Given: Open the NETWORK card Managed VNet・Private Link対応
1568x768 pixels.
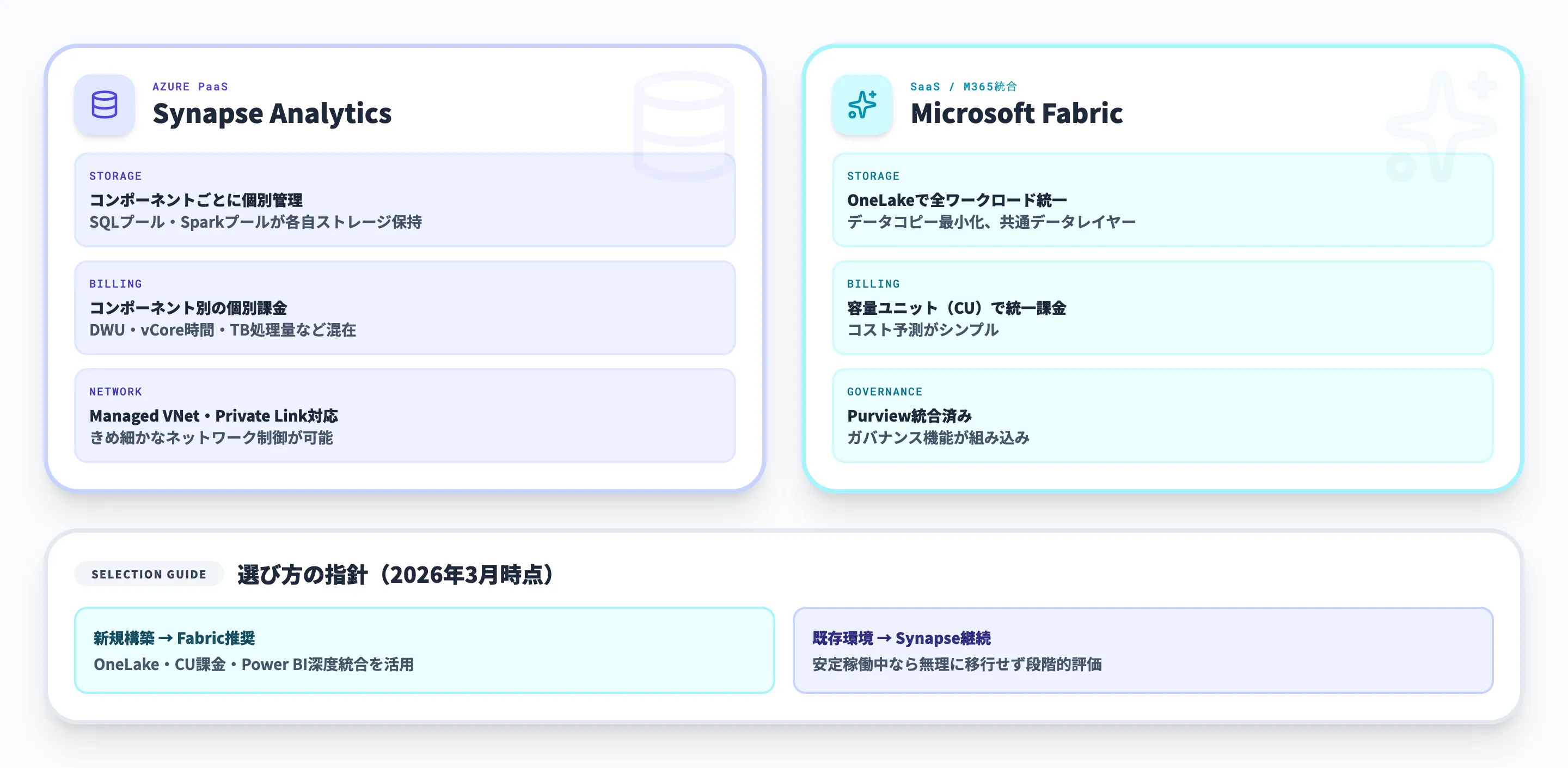Looking at the screenshot, I should pyautogui.click(x=405, y=416).
